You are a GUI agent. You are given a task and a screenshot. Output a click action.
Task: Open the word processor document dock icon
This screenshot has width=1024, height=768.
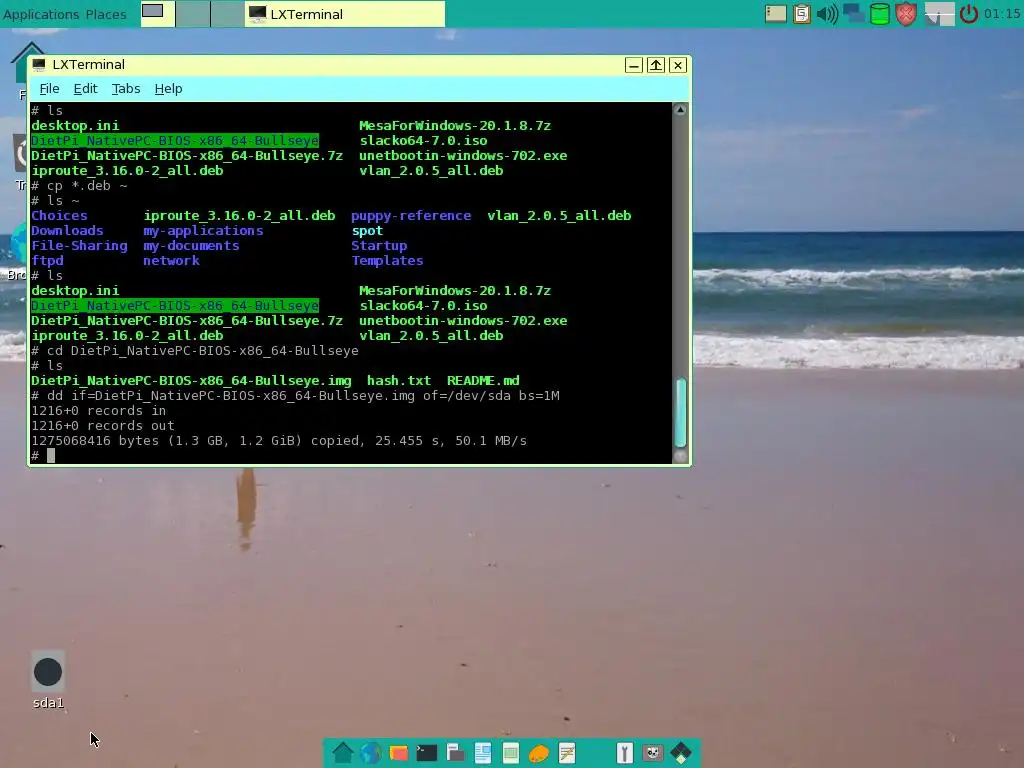483,753
